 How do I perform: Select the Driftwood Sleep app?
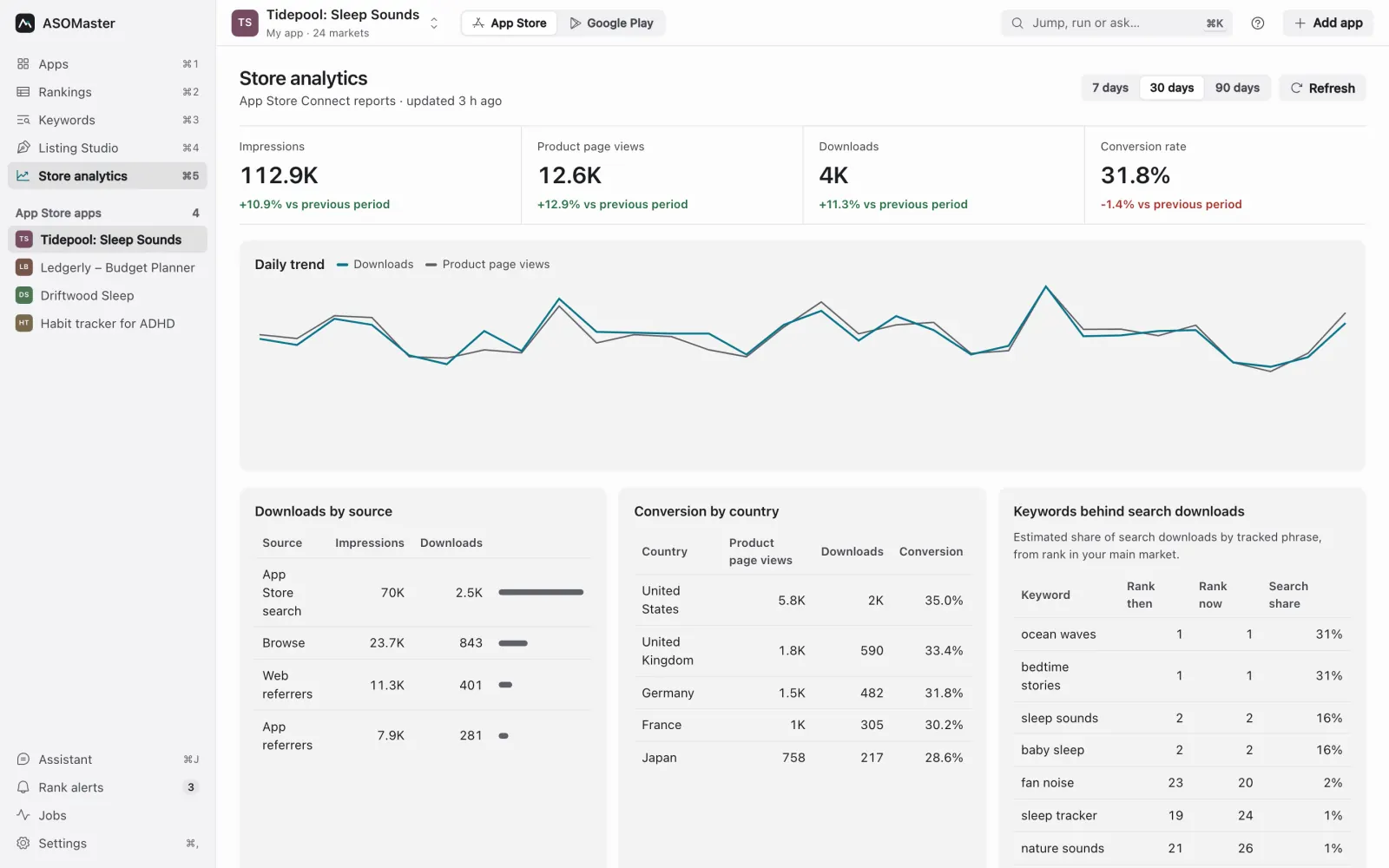108,295
